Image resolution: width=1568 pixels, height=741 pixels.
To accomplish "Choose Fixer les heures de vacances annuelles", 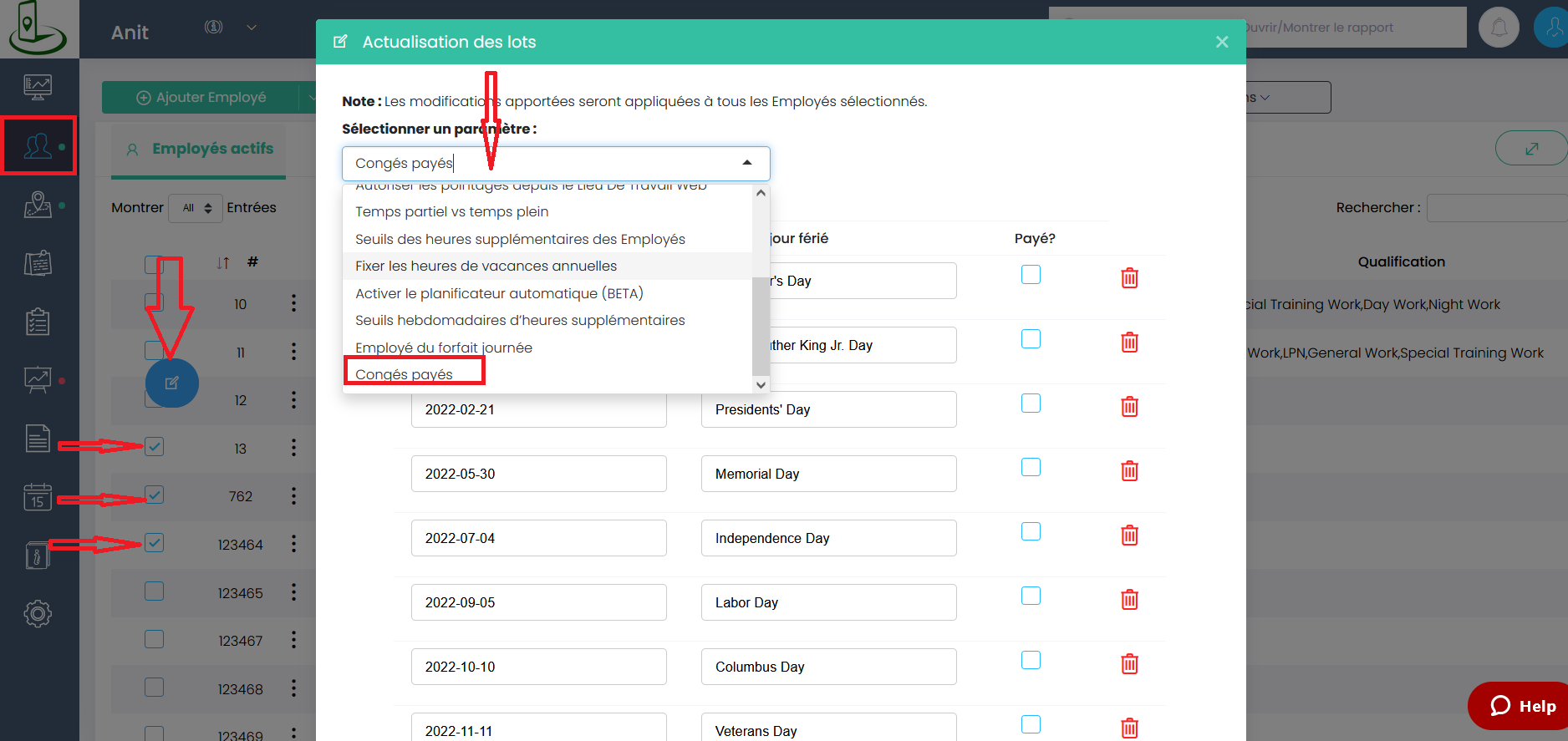I will pyautogui.click(x=486, y=266).
